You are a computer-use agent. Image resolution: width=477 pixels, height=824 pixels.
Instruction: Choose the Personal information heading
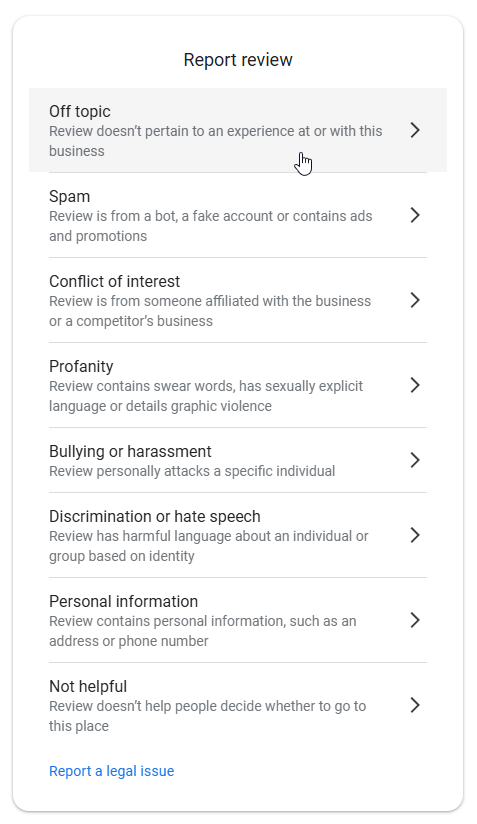[123, 601]
